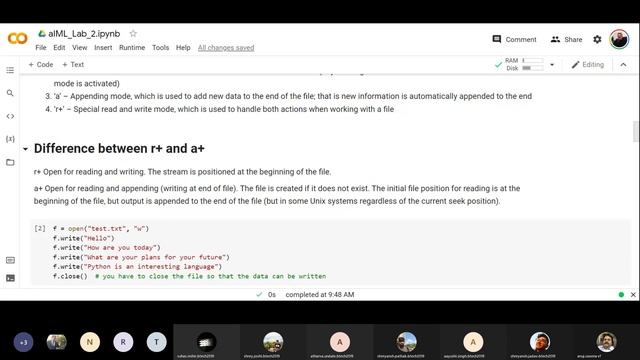The image size is (640, 360).
Task: Click the Share button
Action: [567, 40]
